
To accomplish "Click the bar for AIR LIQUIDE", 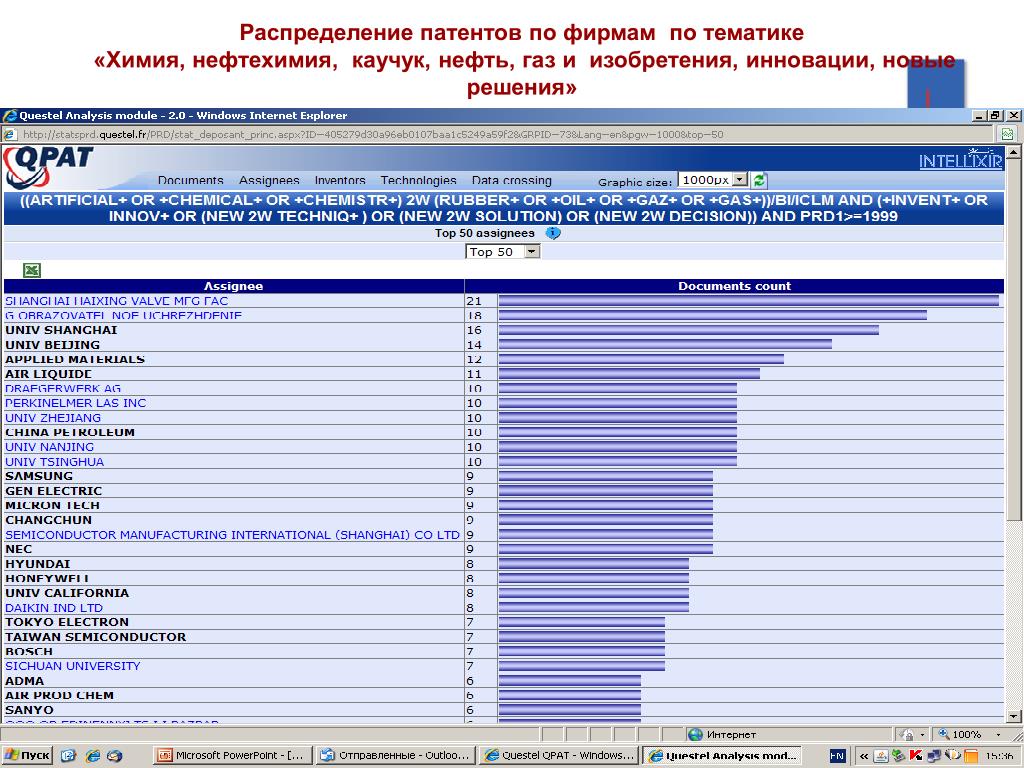I will coord(629,374).
